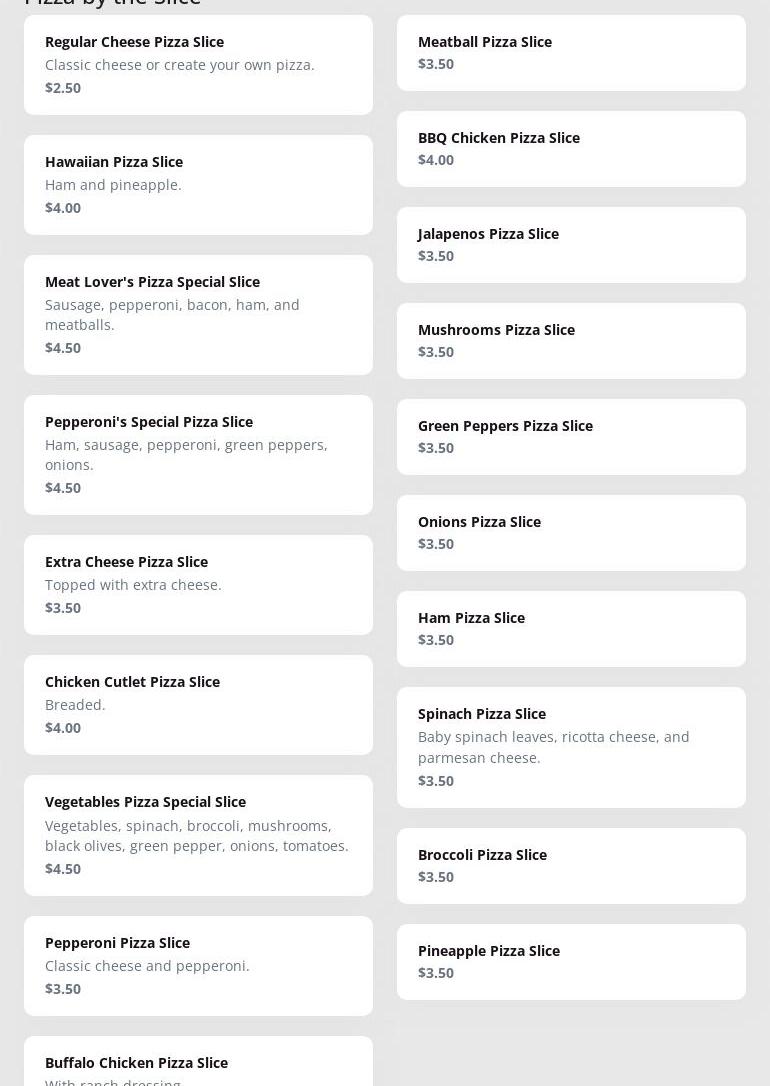Select Broccoli Pizza Slice
This screenshot has width=770, height=1086.
coord(571,866)
